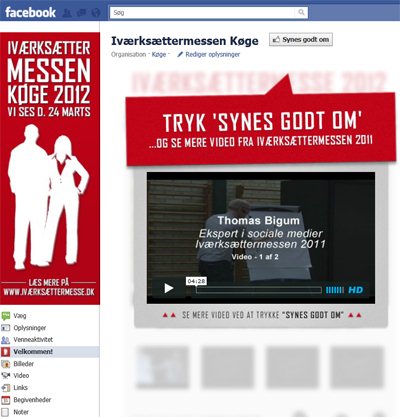This screenshot has height=417, width=400.
Task: Seek in the video progress bar
Action: coord(259,290)
